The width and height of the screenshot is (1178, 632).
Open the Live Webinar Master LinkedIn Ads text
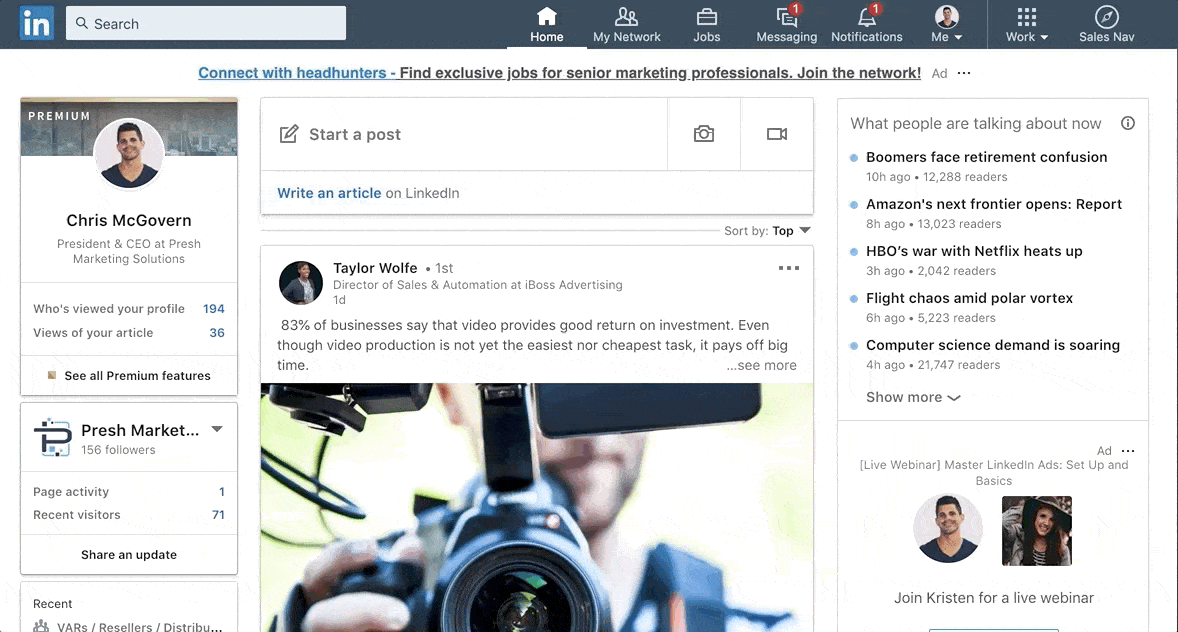point(993,473)
